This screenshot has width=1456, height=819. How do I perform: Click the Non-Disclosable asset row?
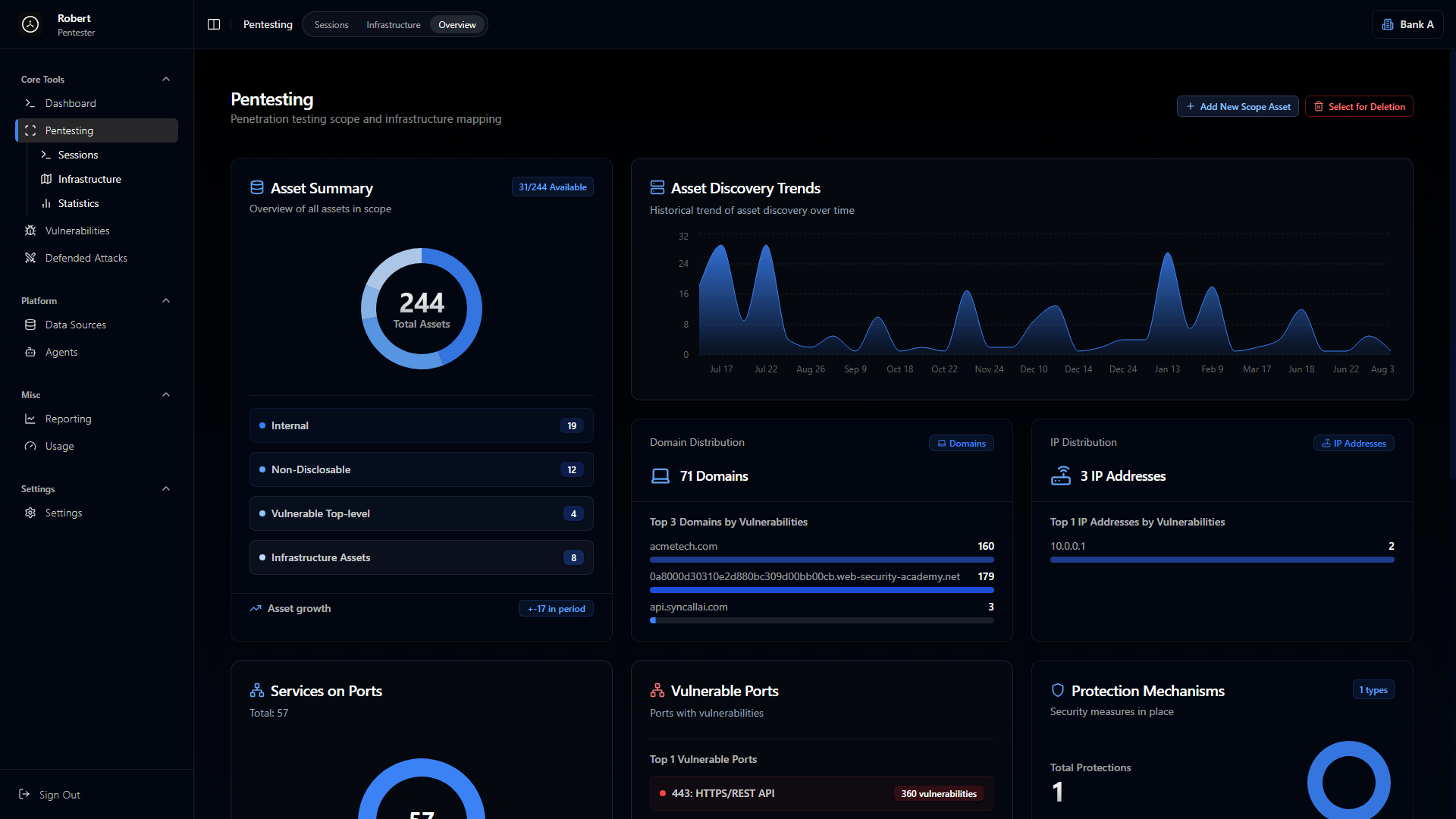click(x=422, y=469)
